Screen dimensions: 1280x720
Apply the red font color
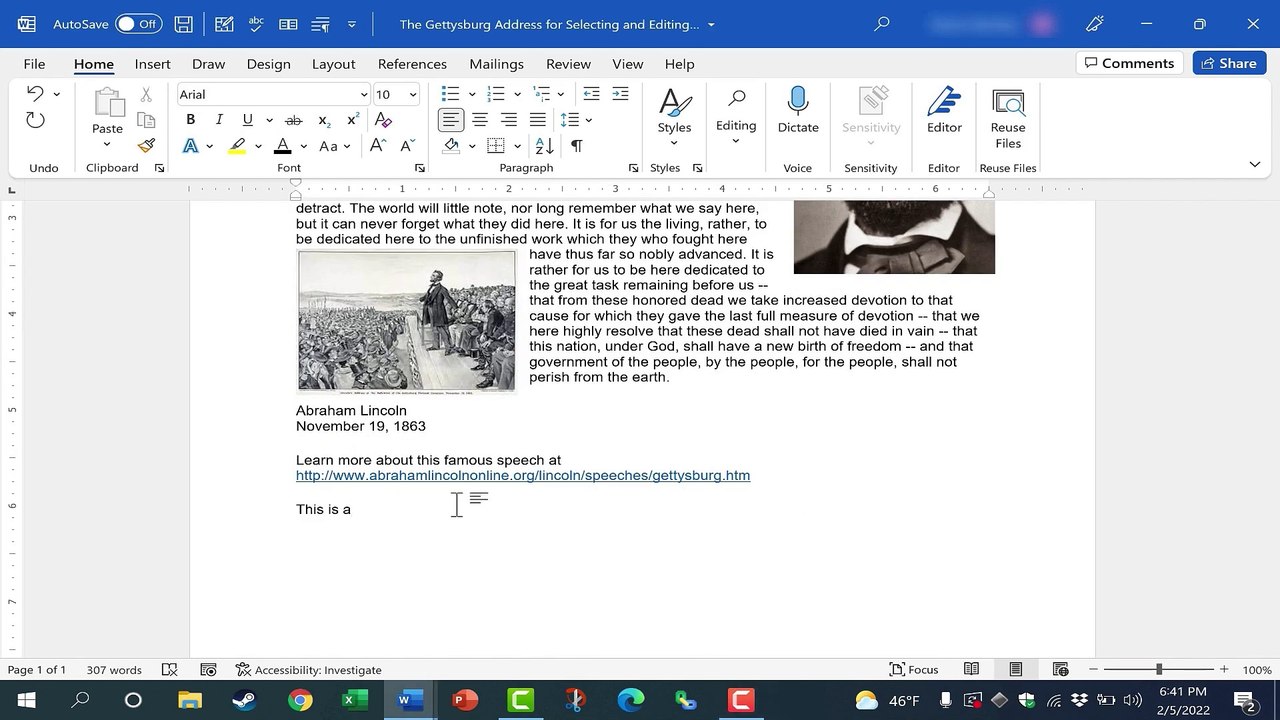point(283,146)
